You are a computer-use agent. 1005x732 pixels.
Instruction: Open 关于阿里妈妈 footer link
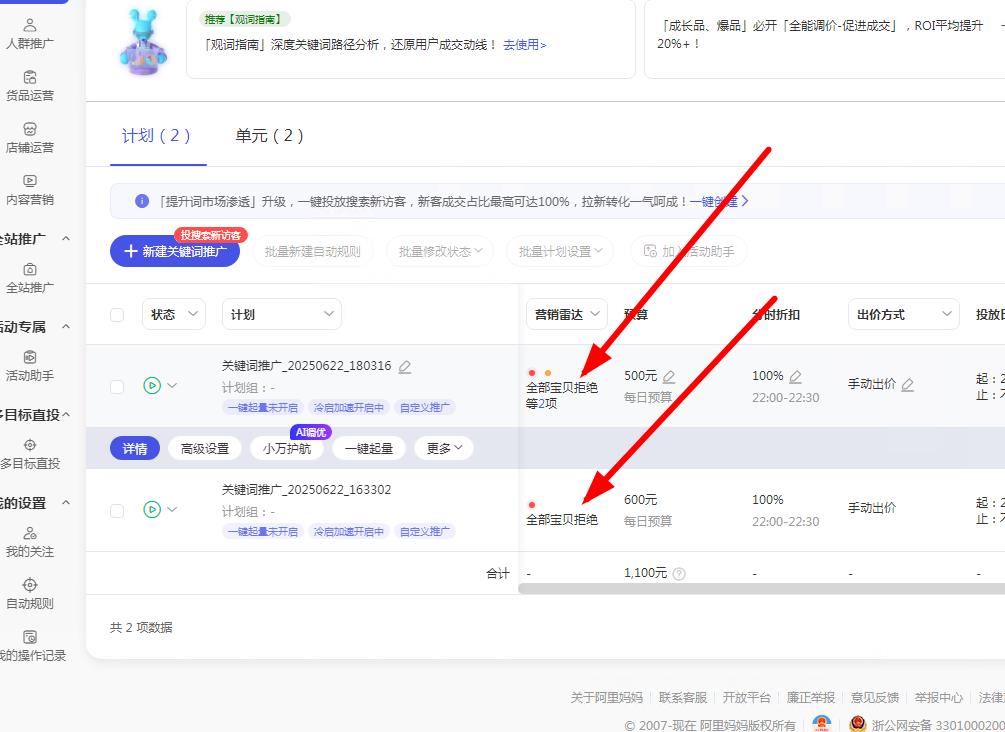[606, 697]
